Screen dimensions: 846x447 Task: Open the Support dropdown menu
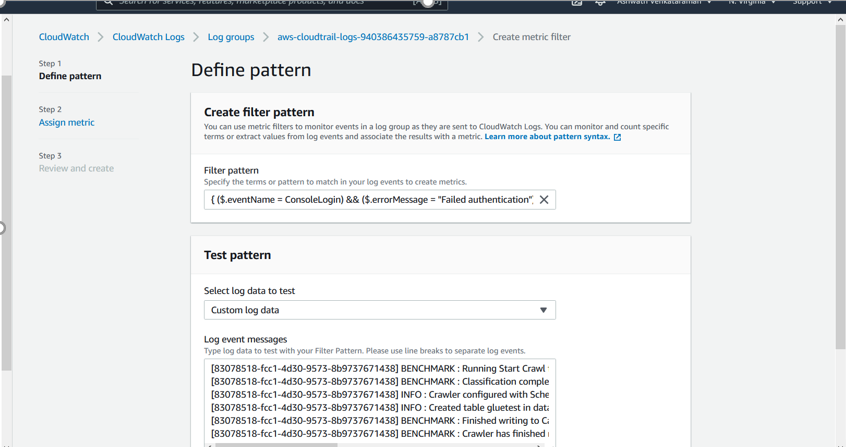[x=812, y=3]
